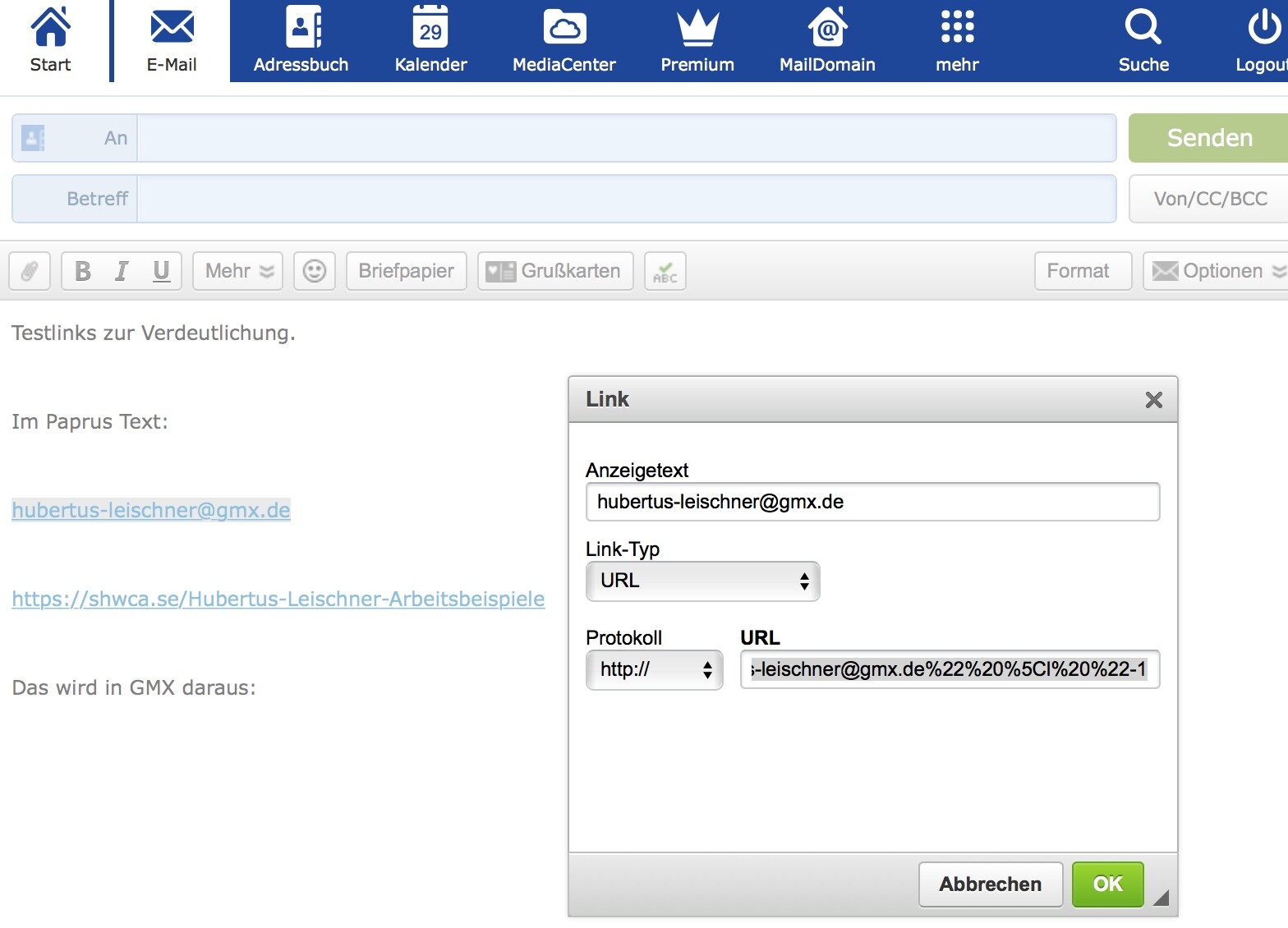Expand the Optionen dropdown

click(1217, 271)
